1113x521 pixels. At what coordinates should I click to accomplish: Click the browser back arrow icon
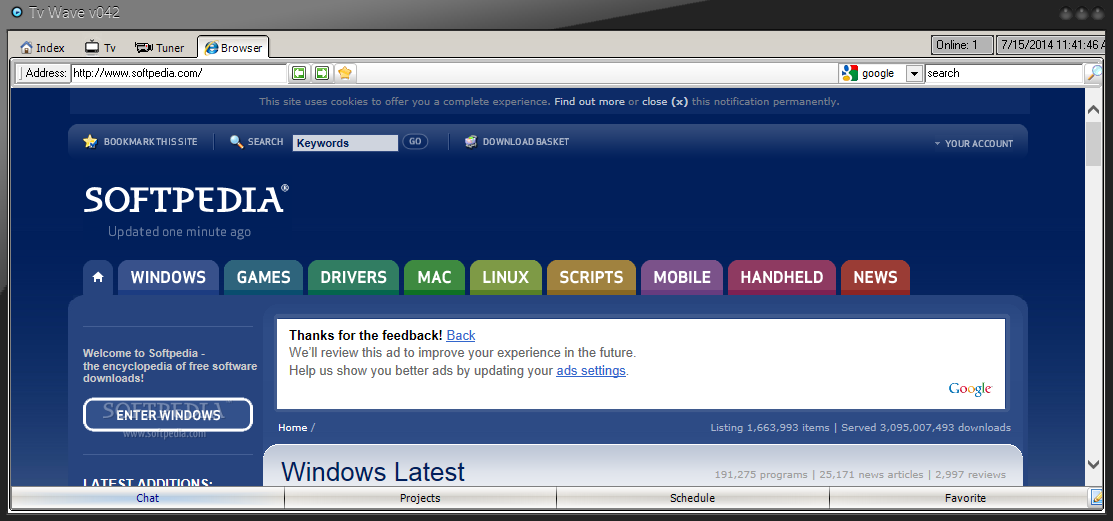point(299,72)
